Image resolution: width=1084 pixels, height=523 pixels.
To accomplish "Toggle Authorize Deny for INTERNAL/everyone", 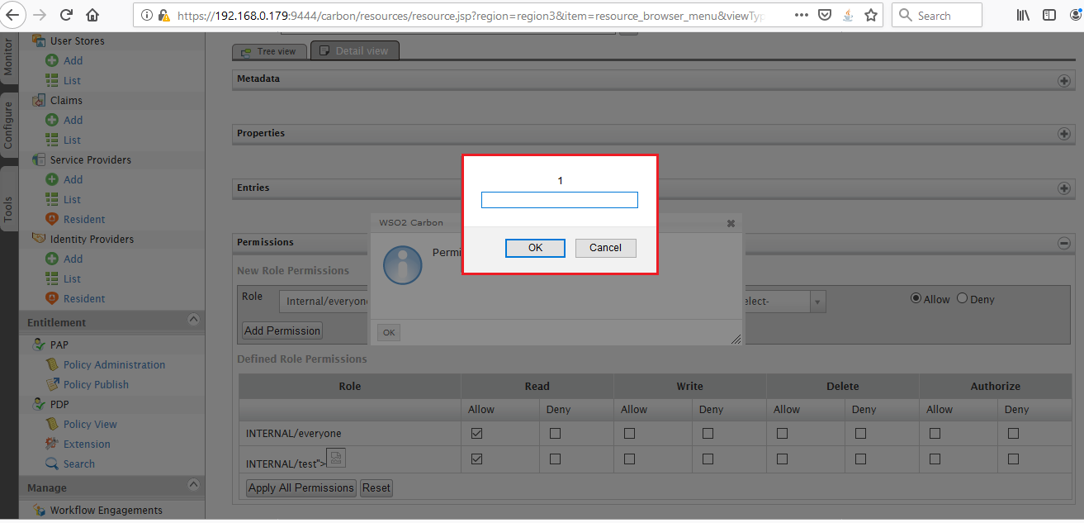I will [x=1013, y=434].
